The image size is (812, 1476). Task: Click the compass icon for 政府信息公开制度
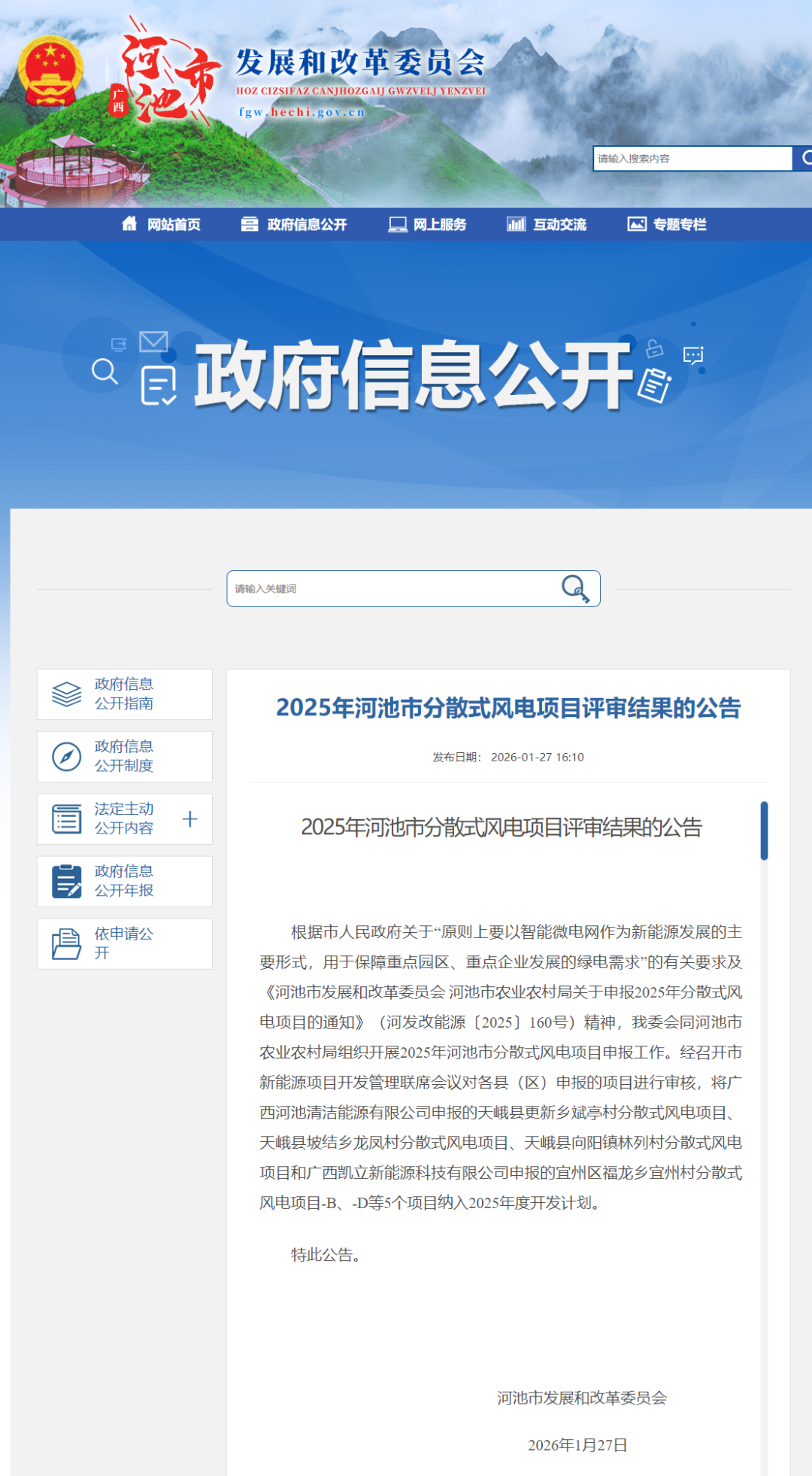[x=66, y=756]
